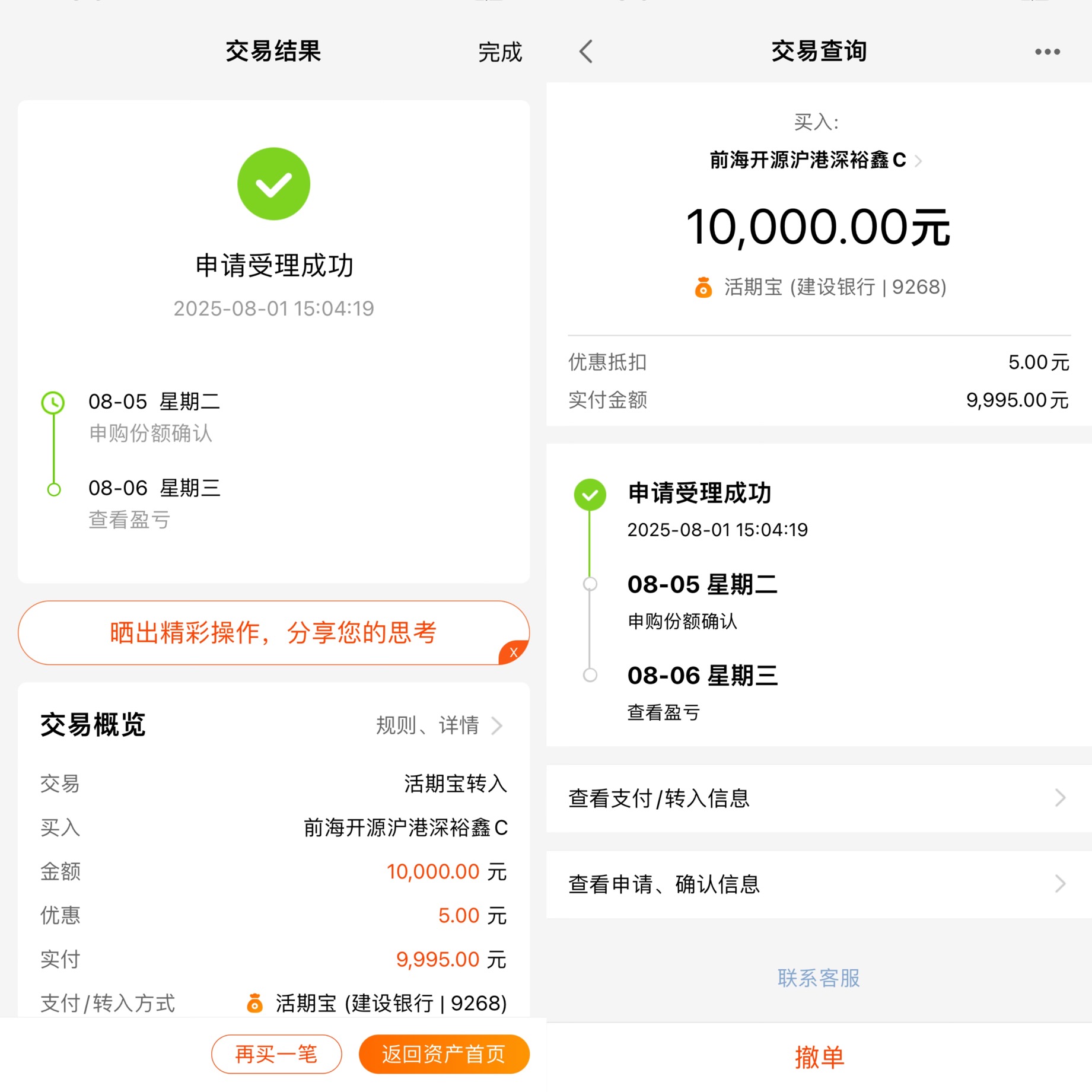This screenshot has width=1092, height=1092.
Task: Open the three-dot more menu
Action: [x=1048, y=52]
